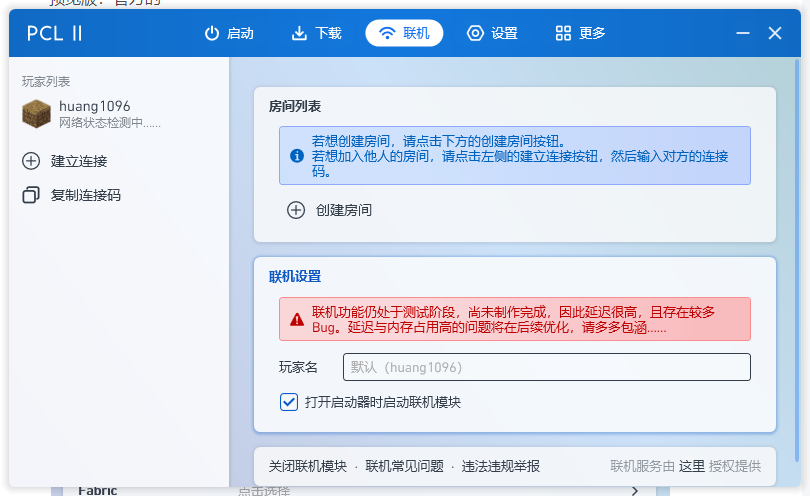Click the wifi icon on 联机 tab

click(387, 33)
